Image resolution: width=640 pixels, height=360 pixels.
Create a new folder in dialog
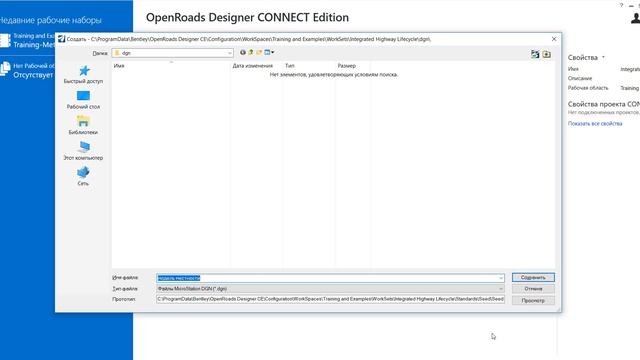coord(259,52)
